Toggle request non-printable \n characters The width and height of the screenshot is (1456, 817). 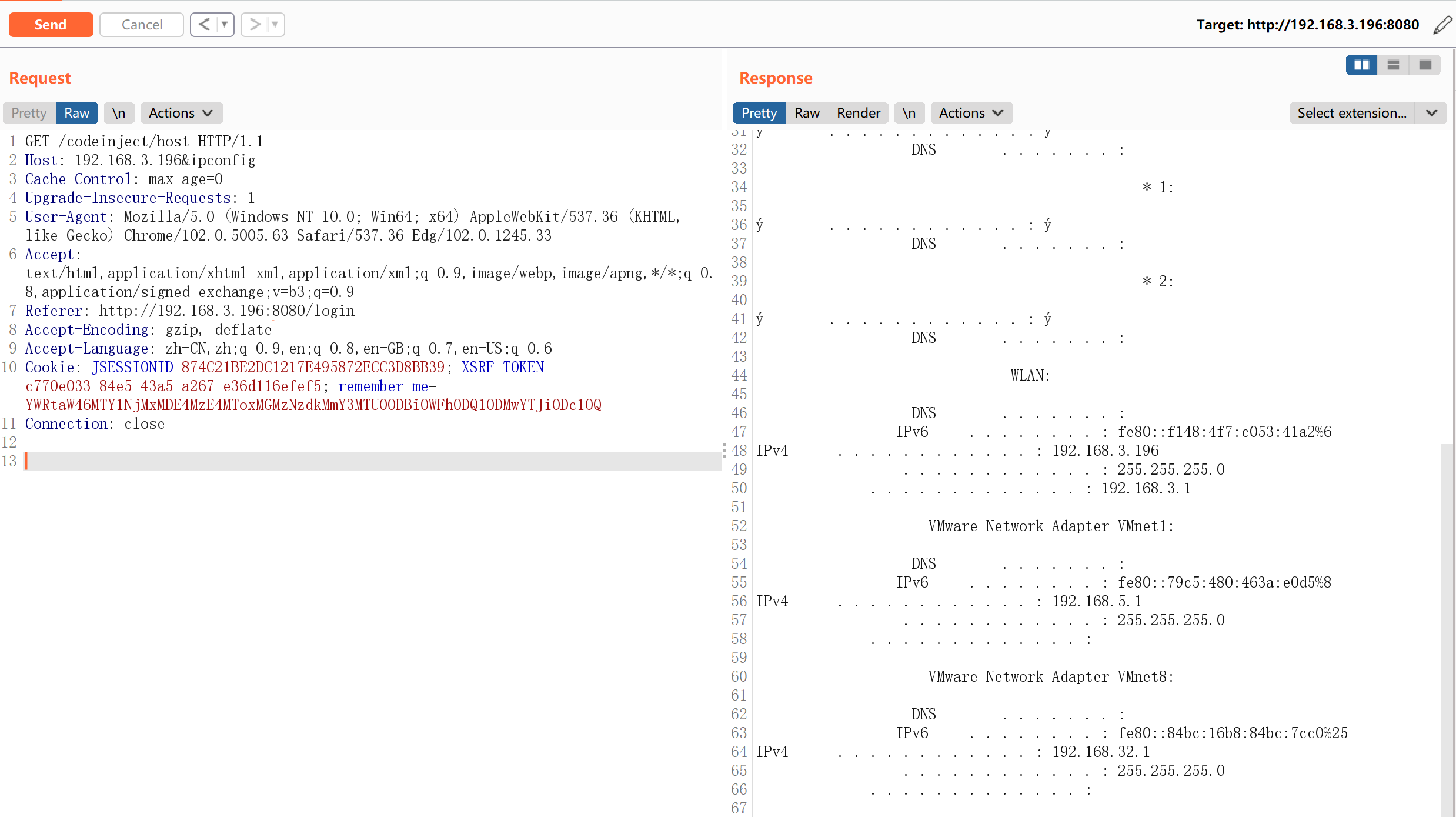coord(119,113)
